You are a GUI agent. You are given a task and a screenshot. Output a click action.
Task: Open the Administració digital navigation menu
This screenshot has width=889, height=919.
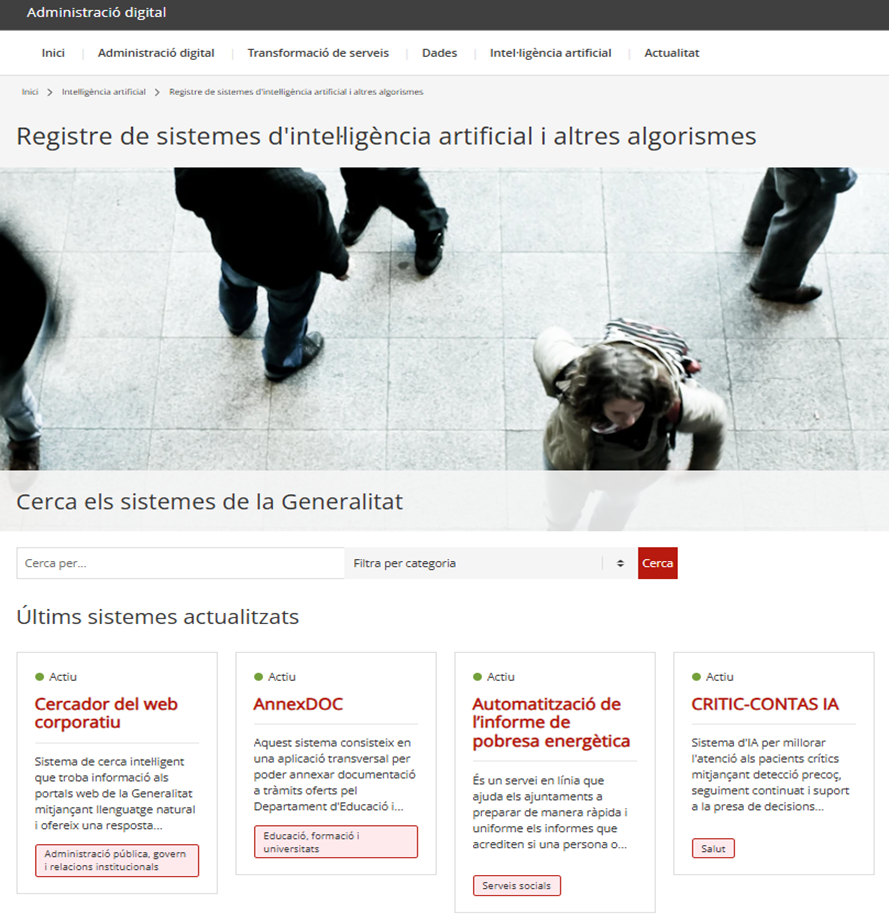point(156,53)
